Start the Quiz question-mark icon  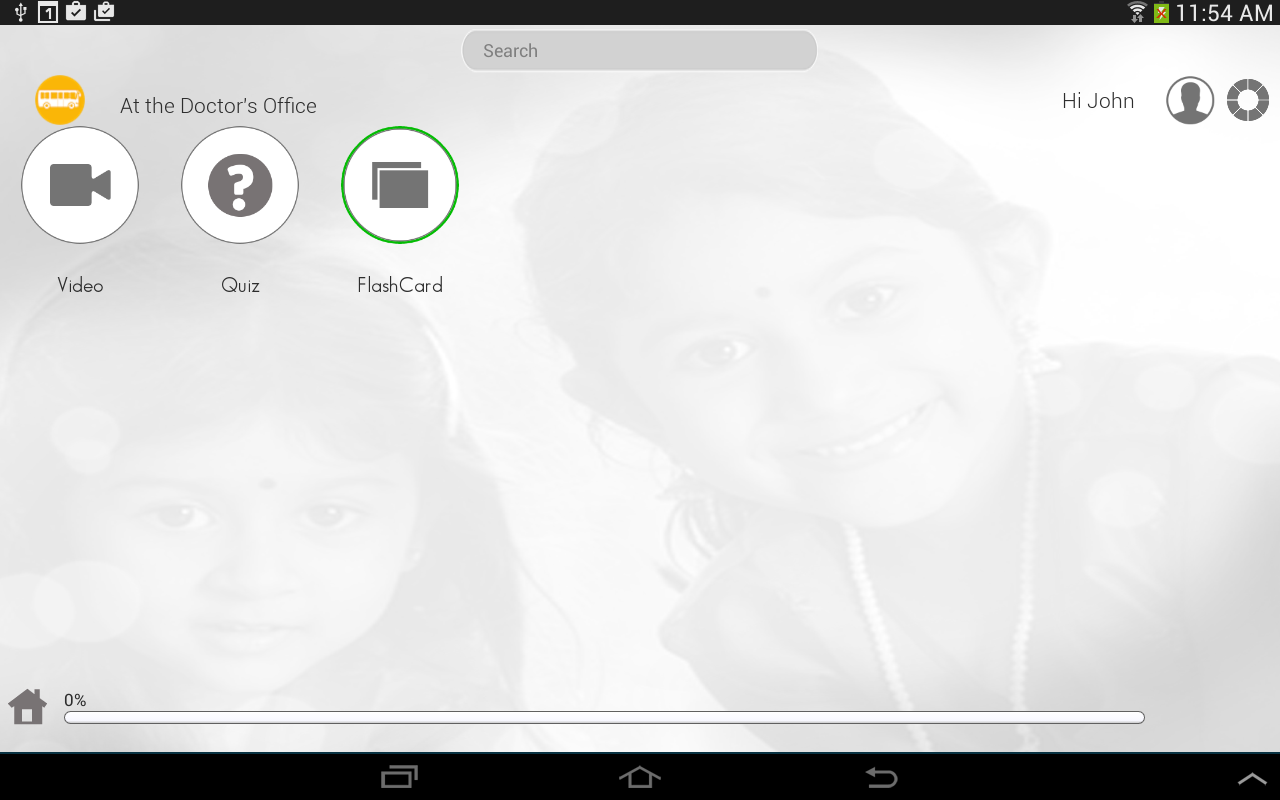click(x=240, y=185)
